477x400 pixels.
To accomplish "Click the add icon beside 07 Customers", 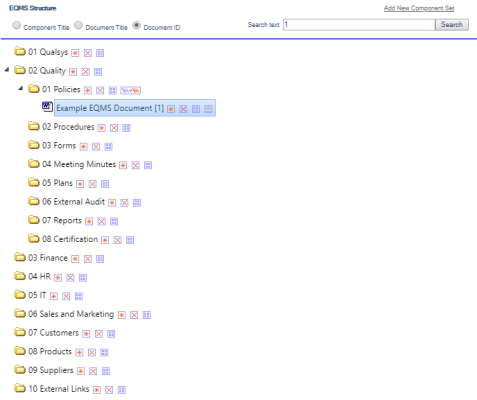I will 86,334.
